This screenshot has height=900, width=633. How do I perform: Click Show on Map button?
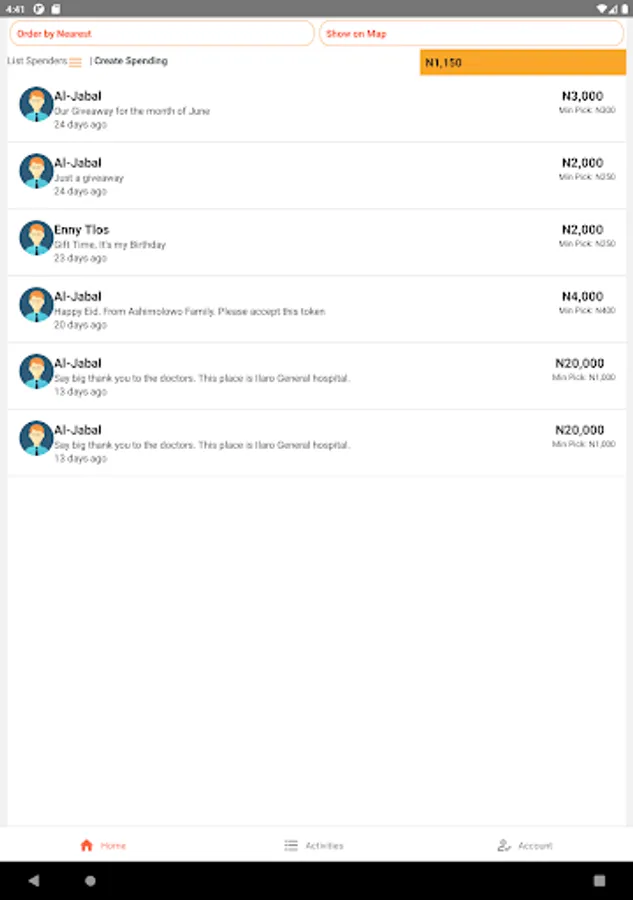coord(471,33)
